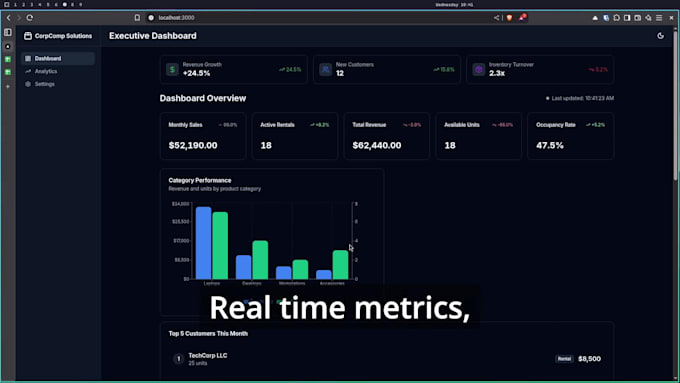This screenshot has width=680, height=383.
Task: Click the New Customers people icon
Action: pyautogui.click(x=325, y=69)
